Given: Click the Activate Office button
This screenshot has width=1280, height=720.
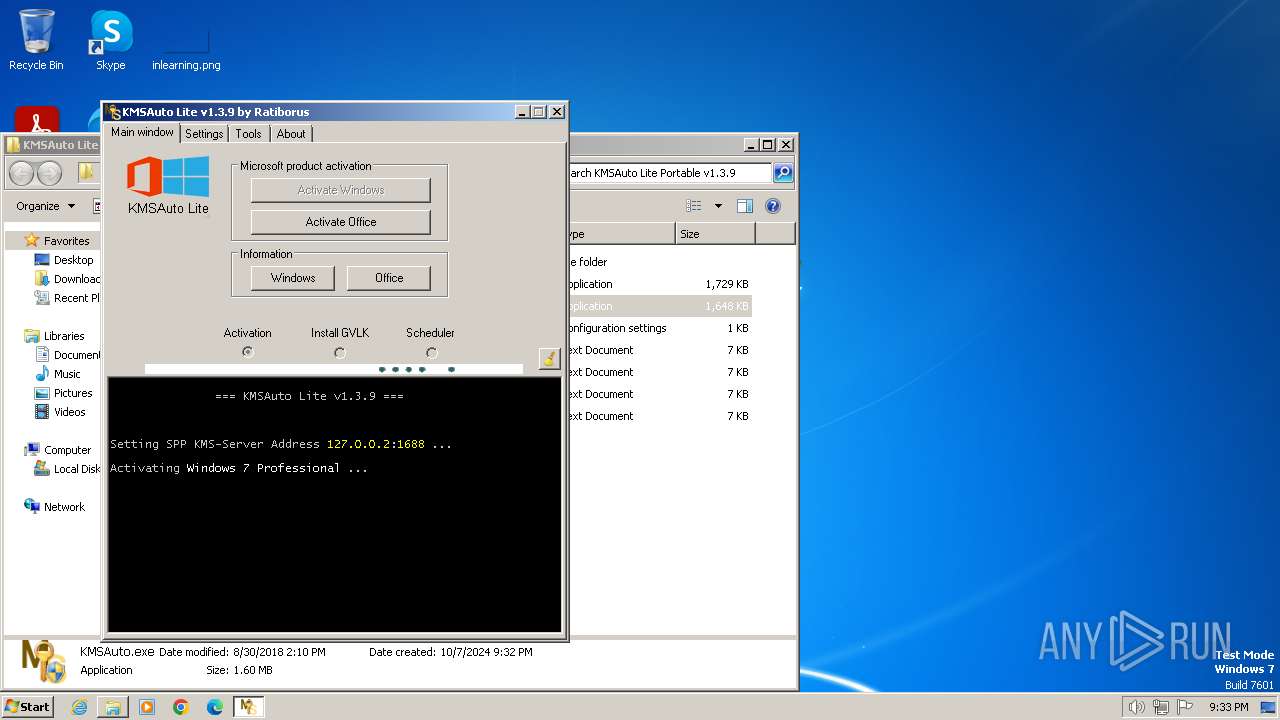Looking at the screenshot, I should (x=341, y=222).
